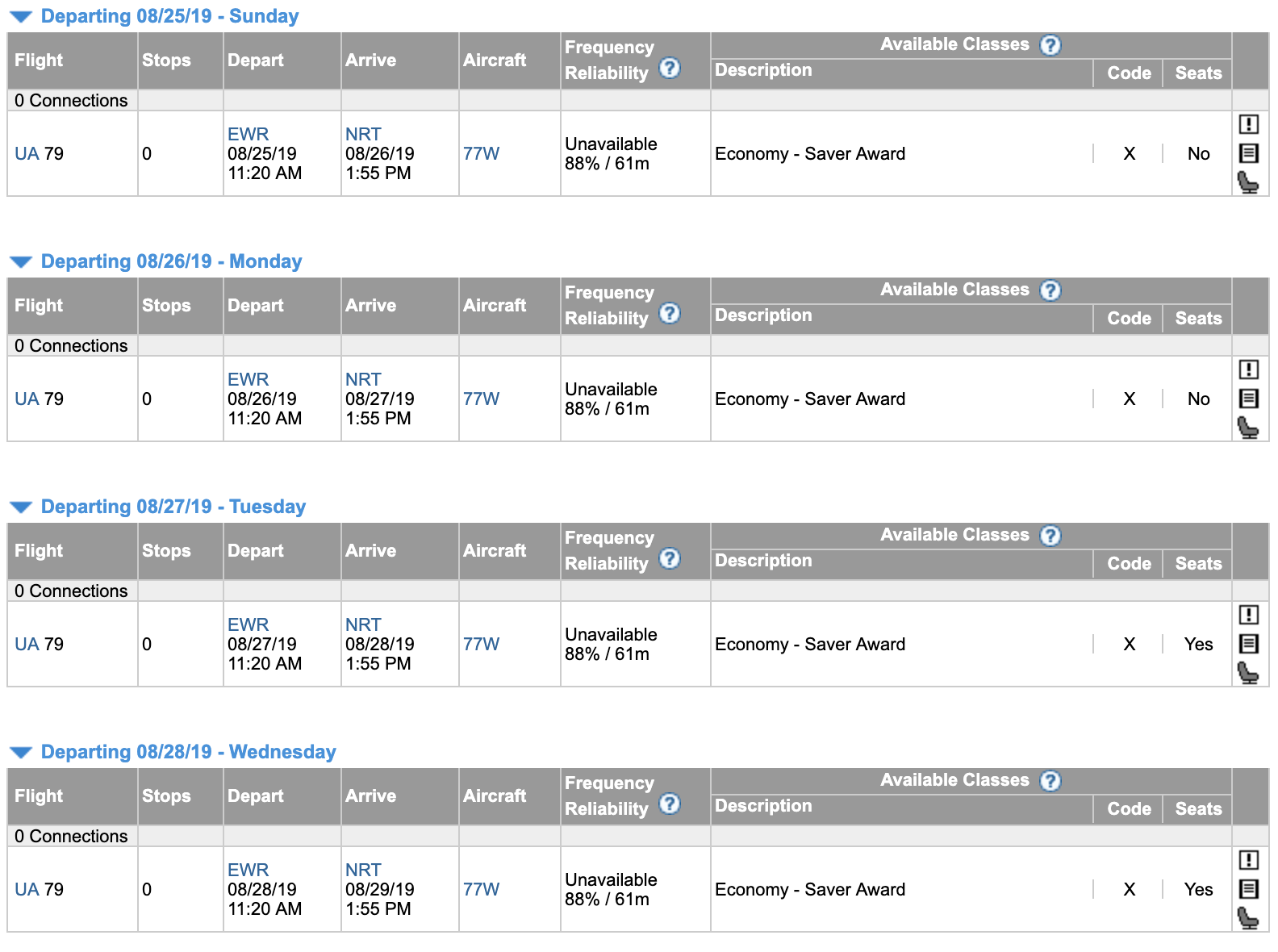
Task: Collapse the Departing 08/25/19 Sunday section
Action: pos(21,17)
